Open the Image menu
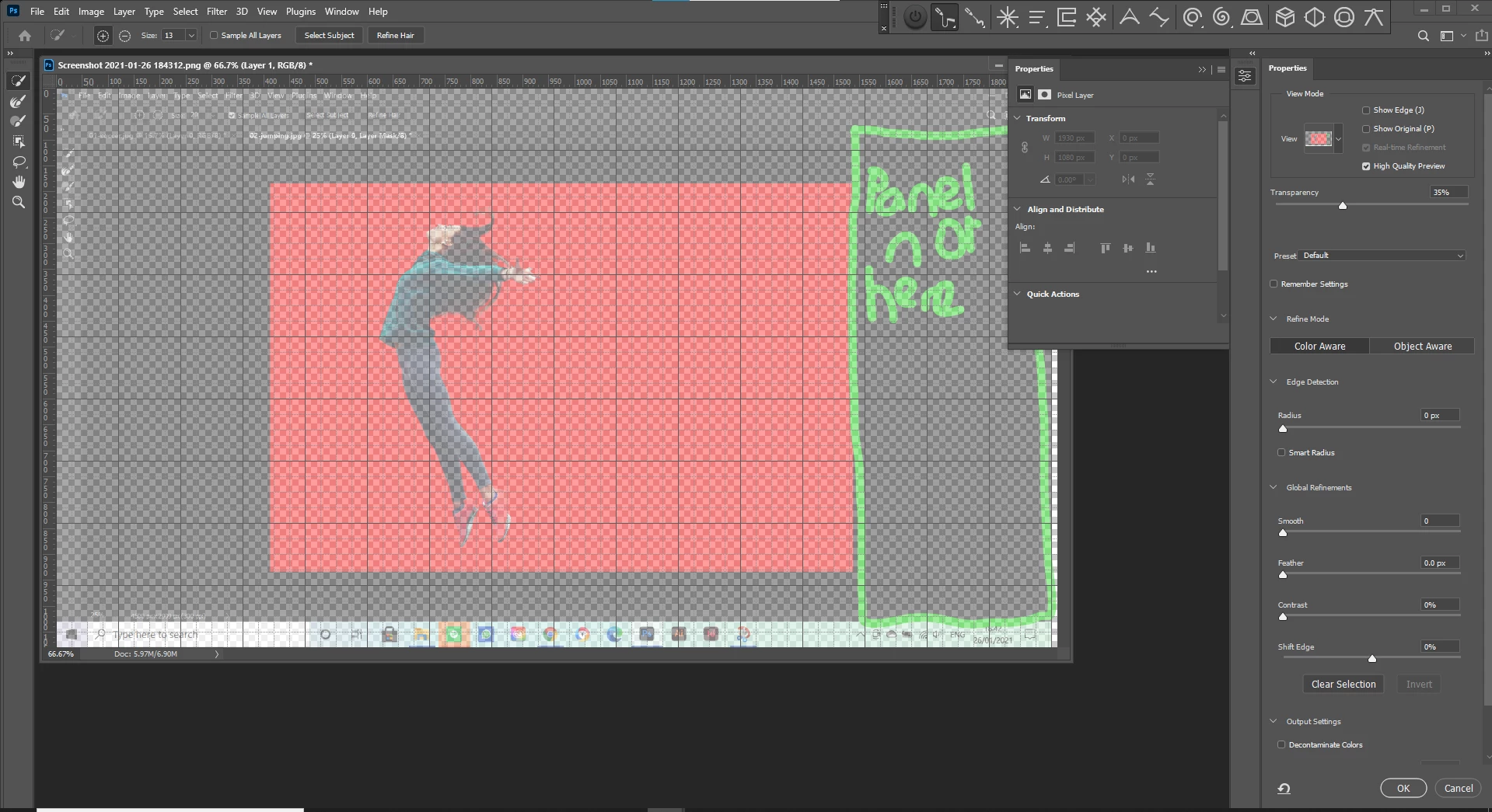The width and height of the screenshot is (1492, 812). pyautogui.click(x=91, y=12)
